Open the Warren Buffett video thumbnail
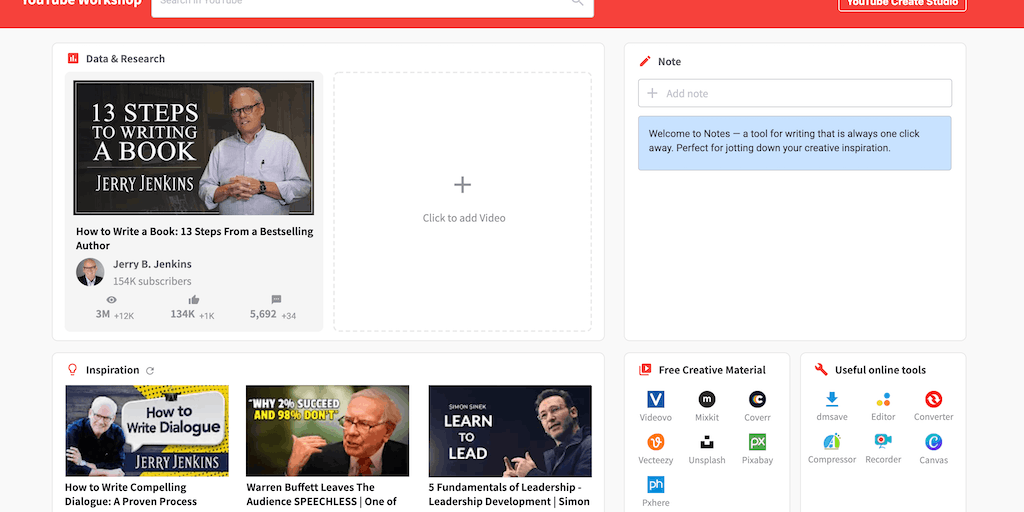Screen dimensions: 1024x512 coord(327,431)
